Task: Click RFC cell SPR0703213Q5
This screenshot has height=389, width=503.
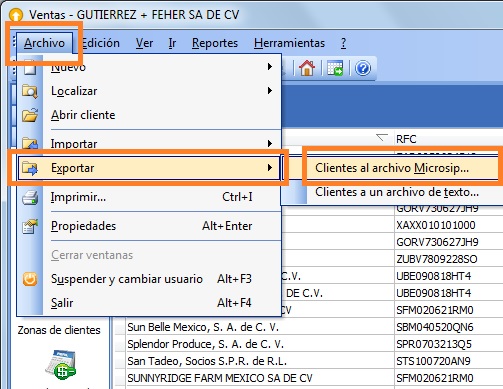Action: coord(449,344)
